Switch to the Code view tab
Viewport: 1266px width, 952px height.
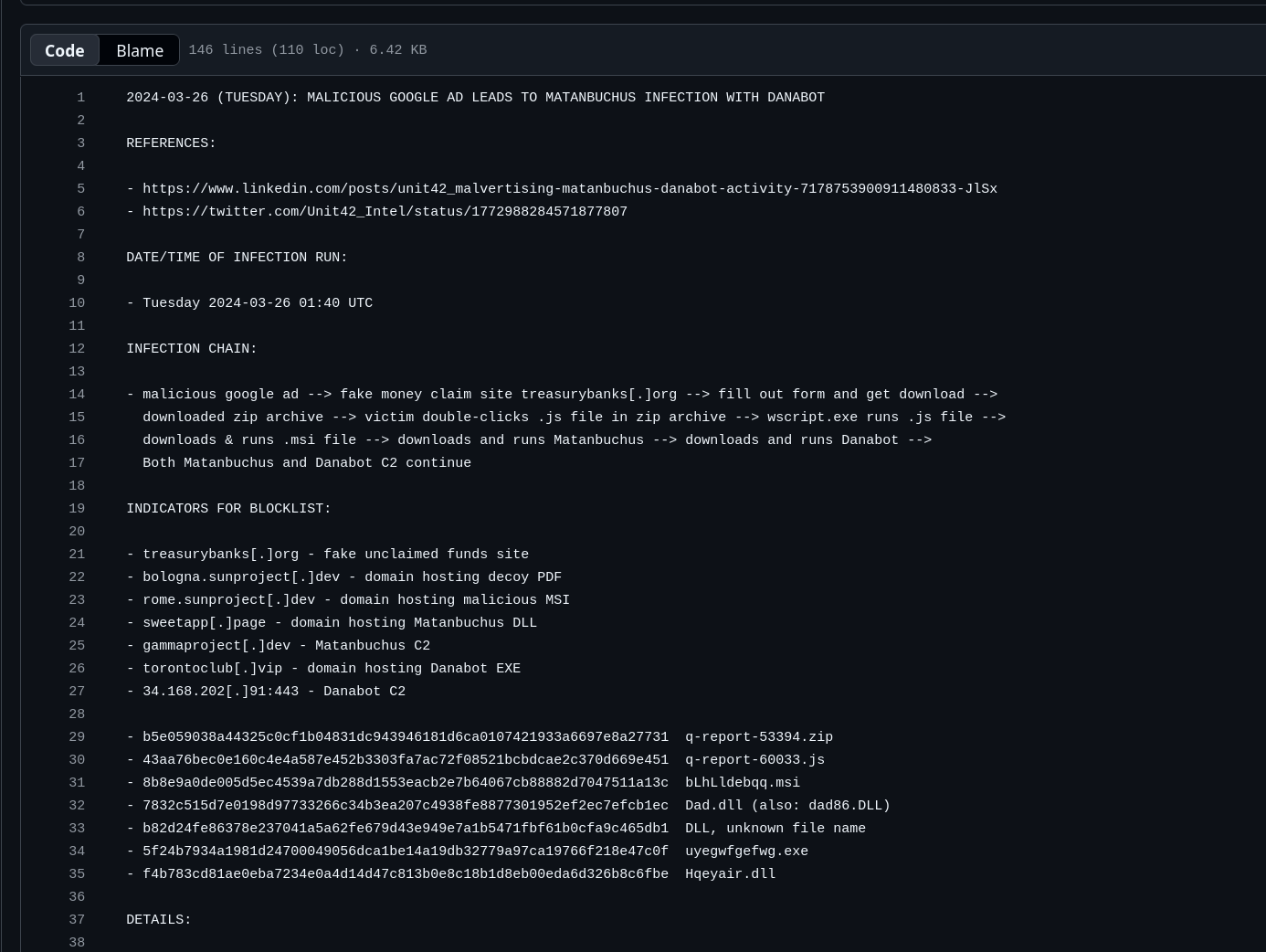pos(65,50)
